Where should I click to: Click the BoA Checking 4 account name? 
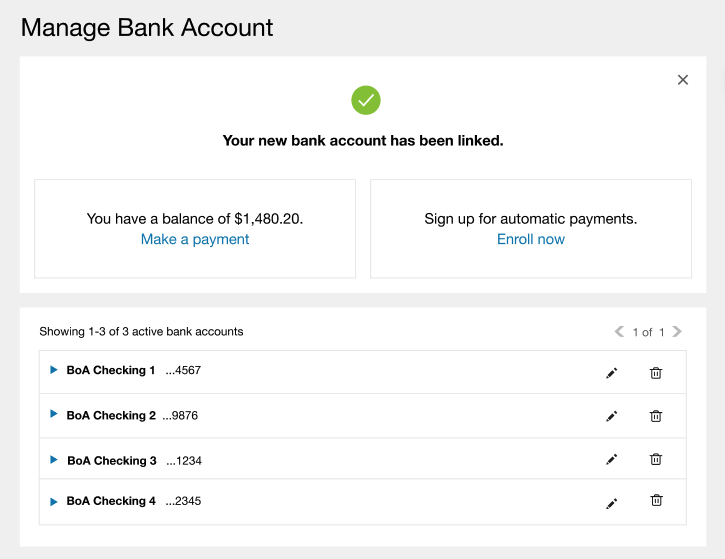111,501
